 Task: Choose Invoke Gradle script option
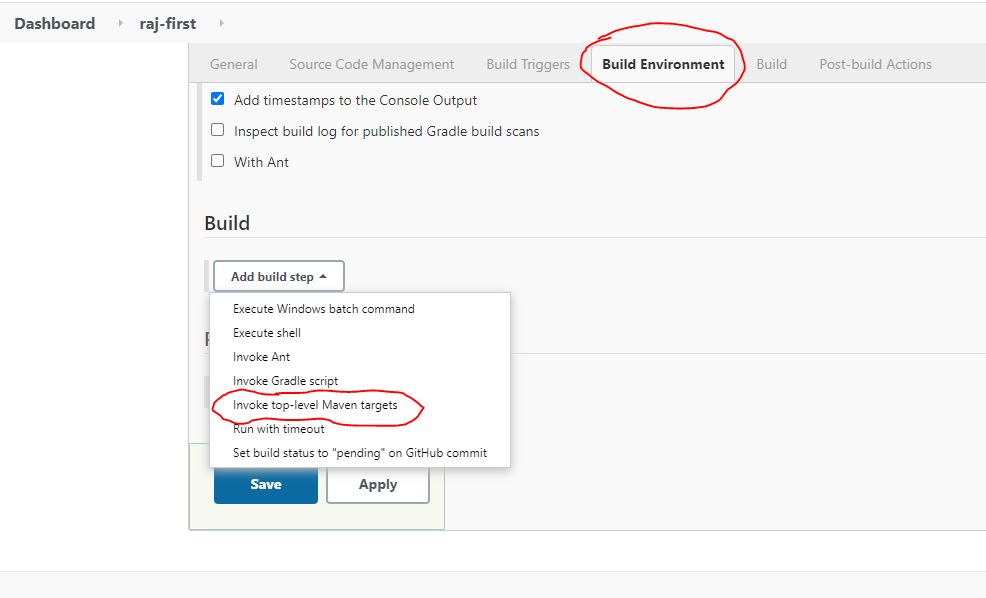tap(285, 381)
